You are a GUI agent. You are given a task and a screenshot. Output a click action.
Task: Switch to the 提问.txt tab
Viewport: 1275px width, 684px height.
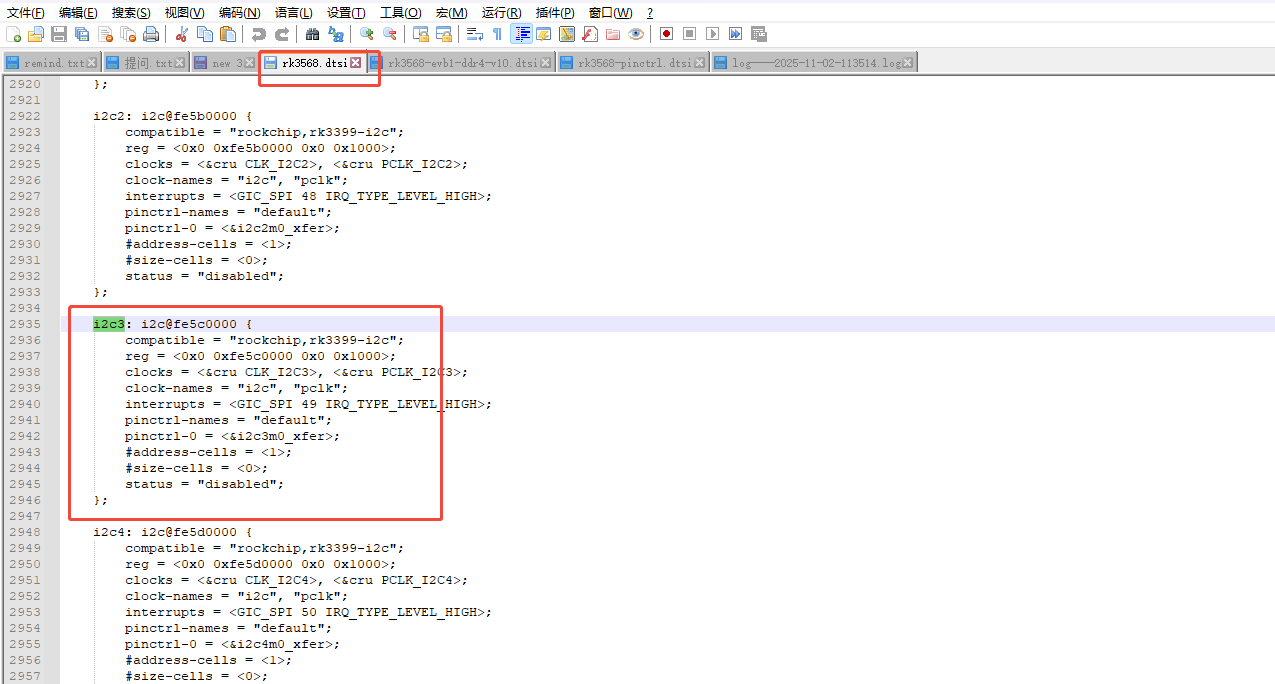[145, 63]
